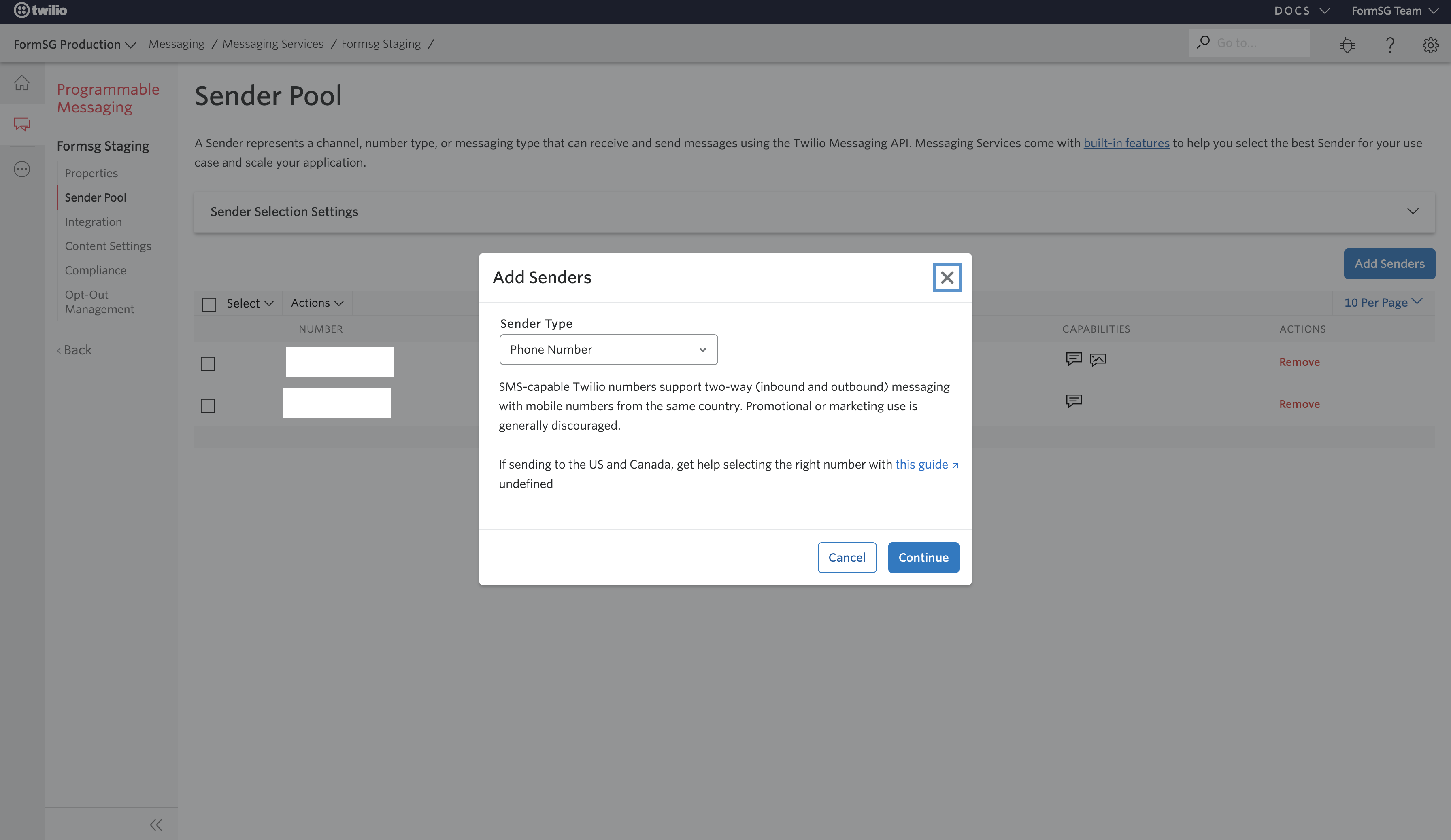Click the Continue button
This screenshot has height=840, width=1451.
tap(923, 558)
